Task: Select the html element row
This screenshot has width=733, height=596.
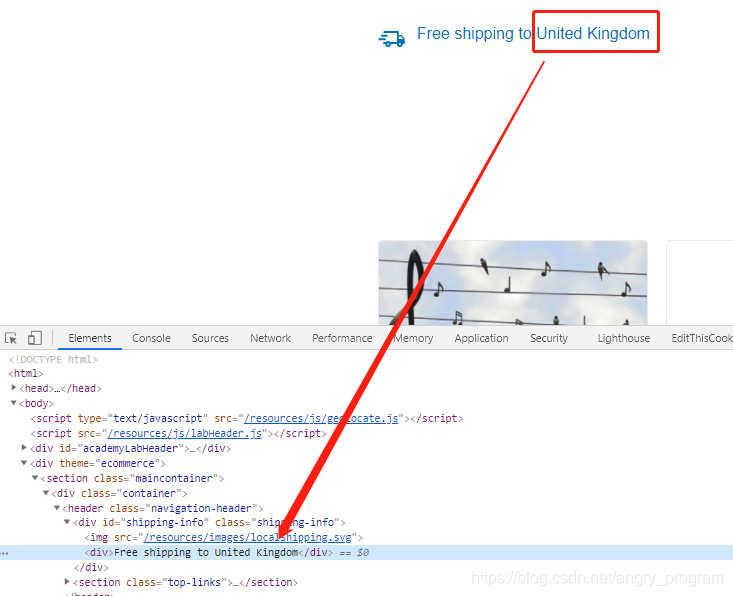Action: coord(26,373)
